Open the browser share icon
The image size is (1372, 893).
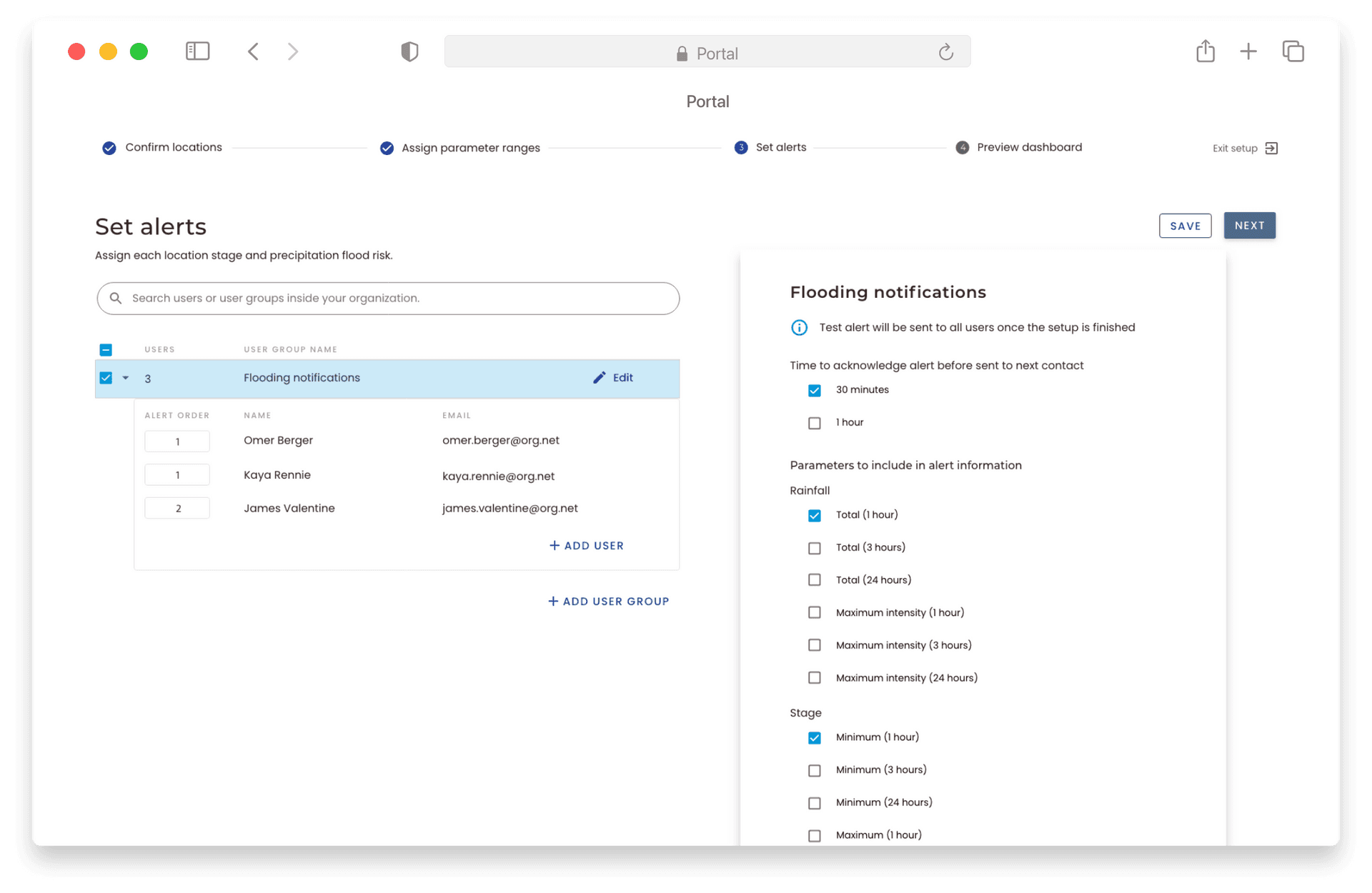coord(1205,51)
